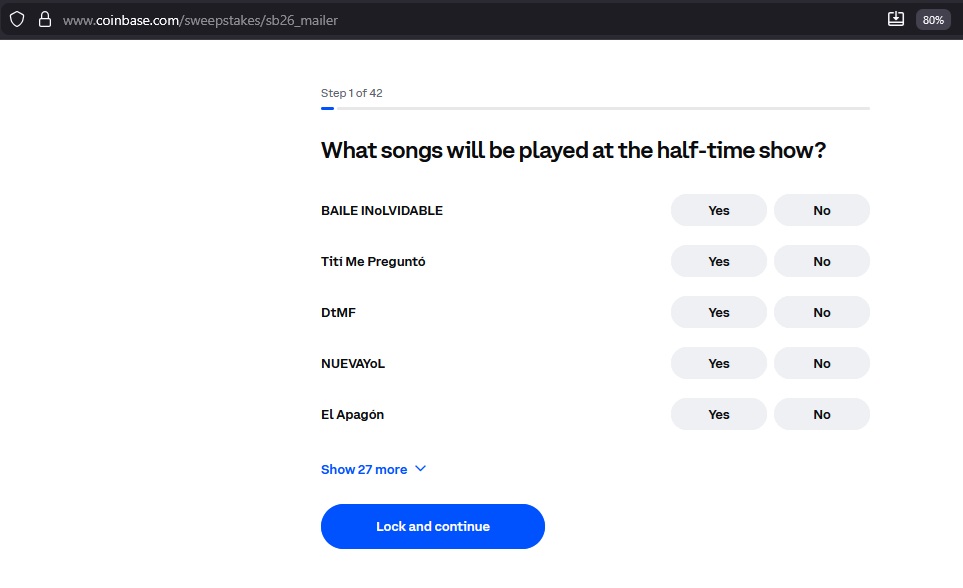Choose No for Tití Me Preguntó
The image size is (963, 588).
821,262
